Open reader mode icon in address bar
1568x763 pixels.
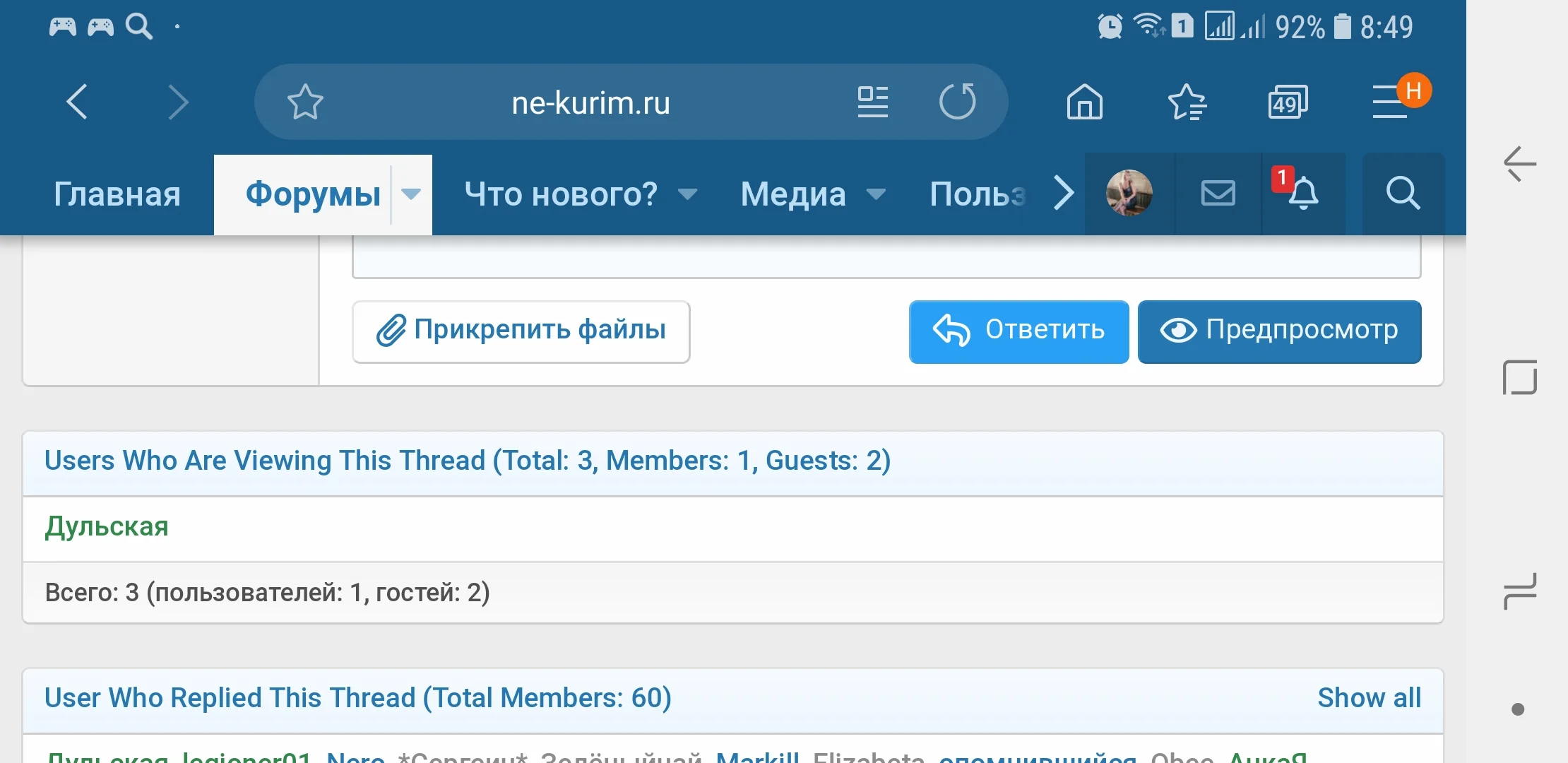872,102
